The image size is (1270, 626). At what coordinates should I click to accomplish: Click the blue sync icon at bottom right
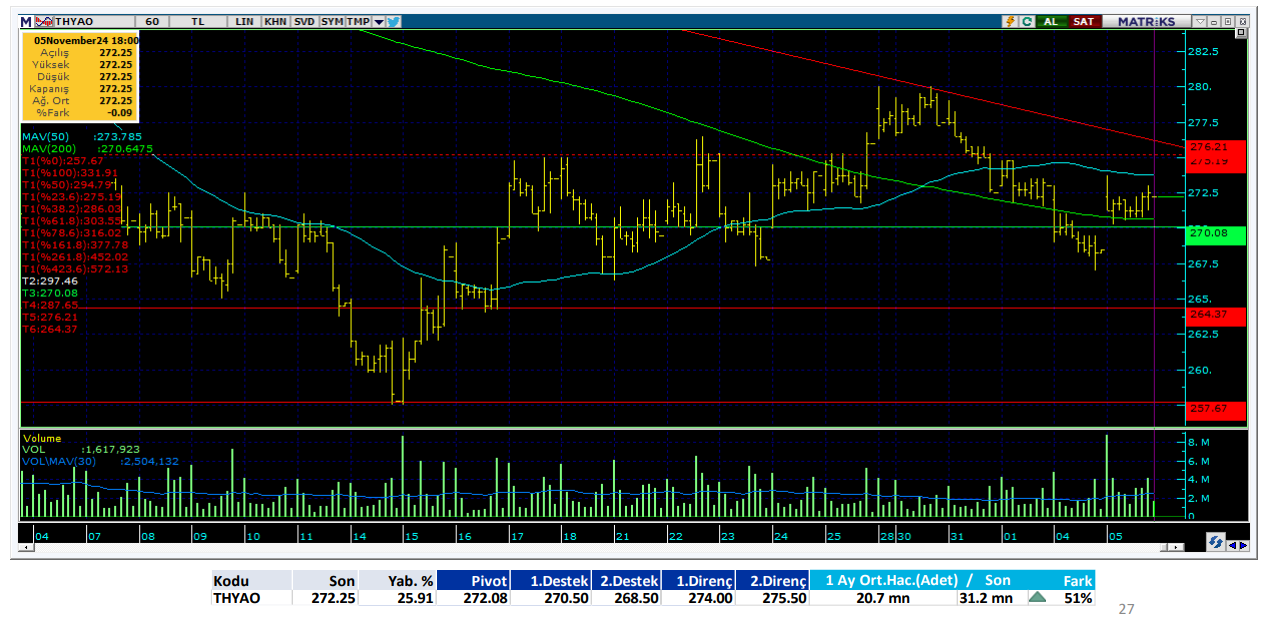point(1215,542)
